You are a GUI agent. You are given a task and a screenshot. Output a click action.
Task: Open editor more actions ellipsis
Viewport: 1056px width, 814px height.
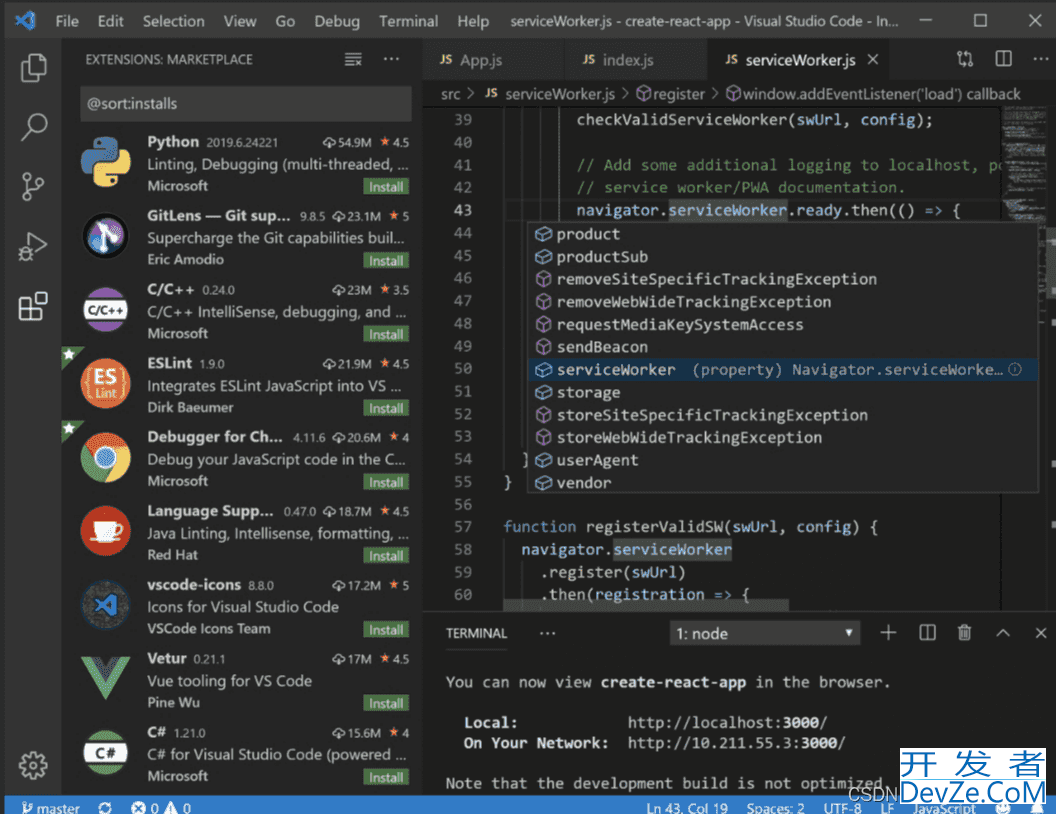pyautogui.click(x=1041, y=59)
